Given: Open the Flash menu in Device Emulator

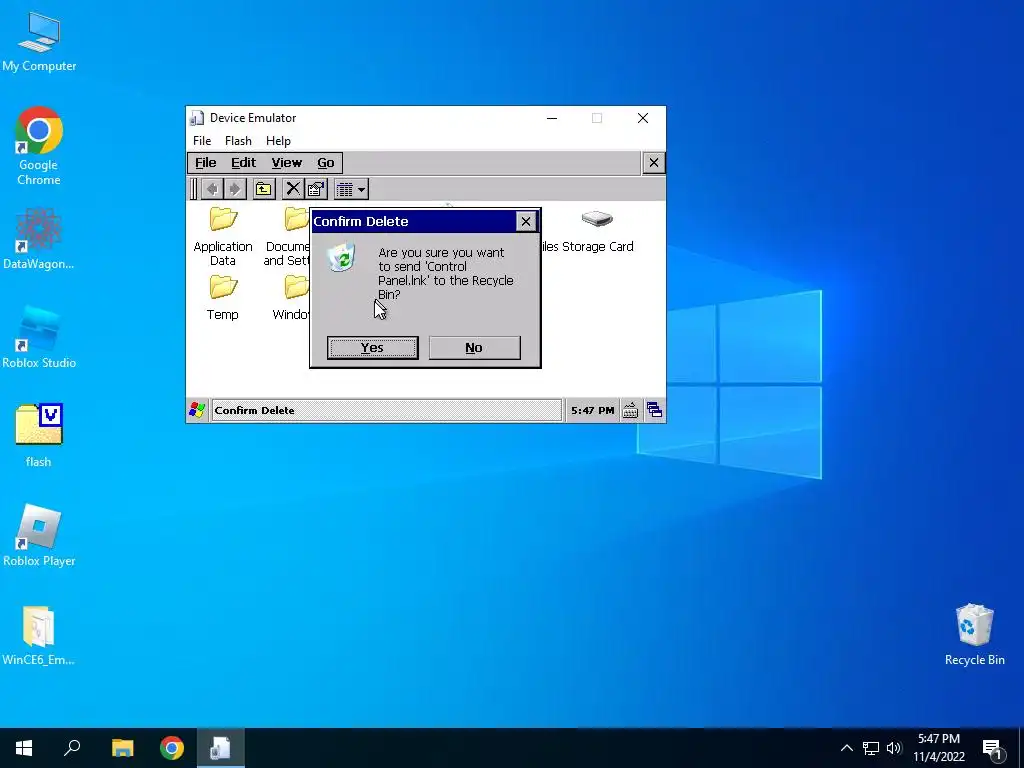Looking at the screenshot, I should (x=238, y=140).
